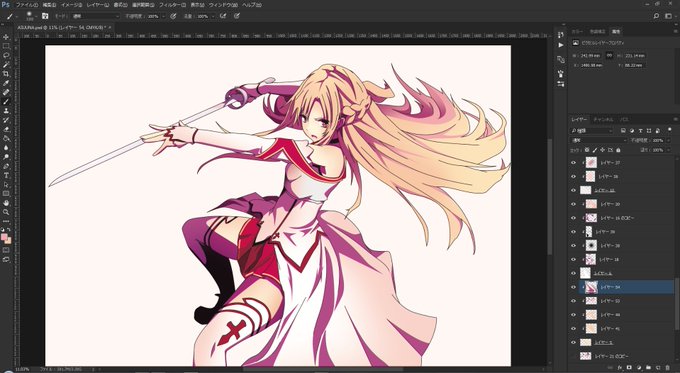This screenshot has height=373, width=680.
Task: Select the レイヤー 21 のコピー layer thumbnail
Action: point(585,356)
